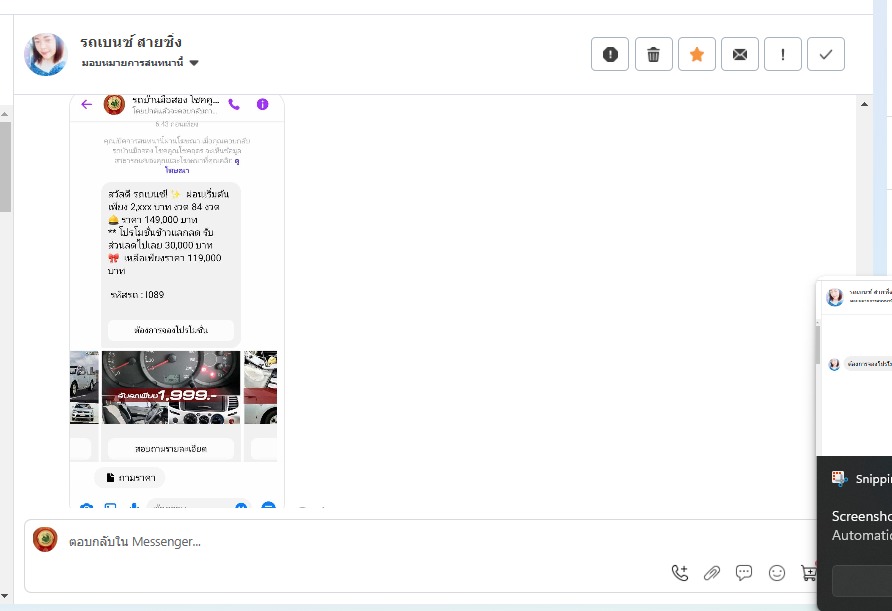Click the purple info icon in screenshot
Screen dimensions: 892x611
[x=262, y=104]
